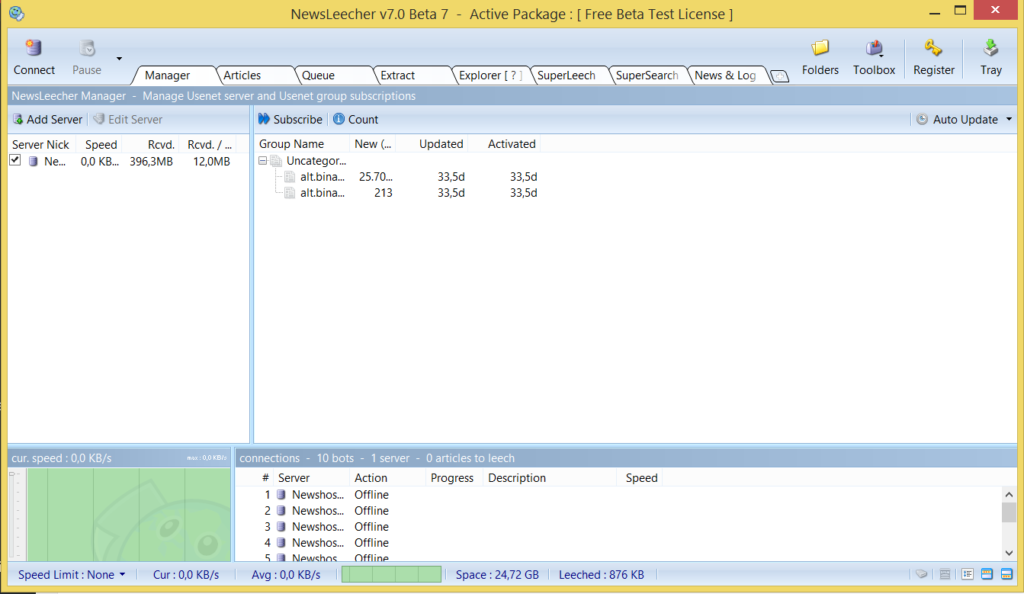Screen dimensions: 1024x594
Task: Sort connections by Action column header
Action: tap(387, 478)
